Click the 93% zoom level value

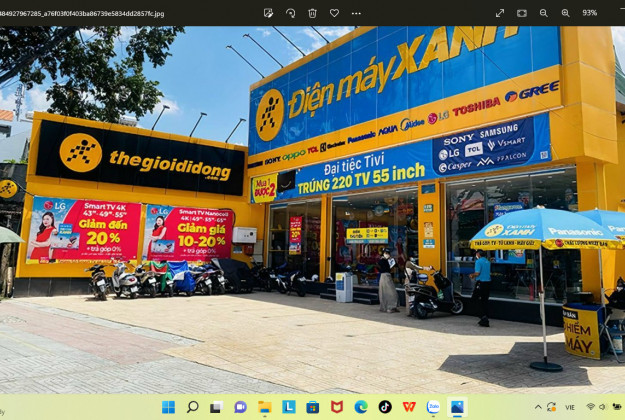(590, 13)
